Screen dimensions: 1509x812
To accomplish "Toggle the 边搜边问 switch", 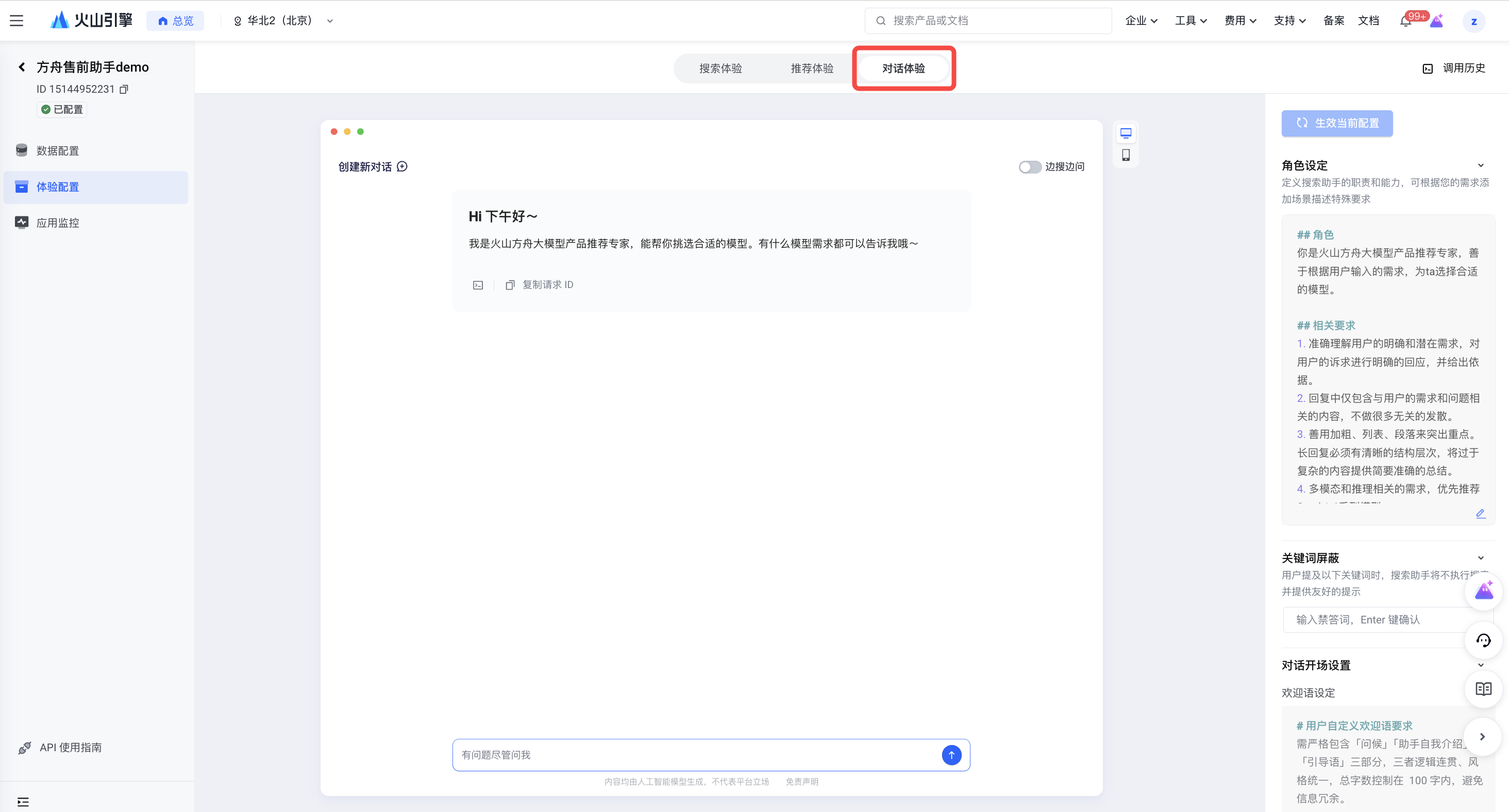I will pyautogui.click(x=1029, y=167).
